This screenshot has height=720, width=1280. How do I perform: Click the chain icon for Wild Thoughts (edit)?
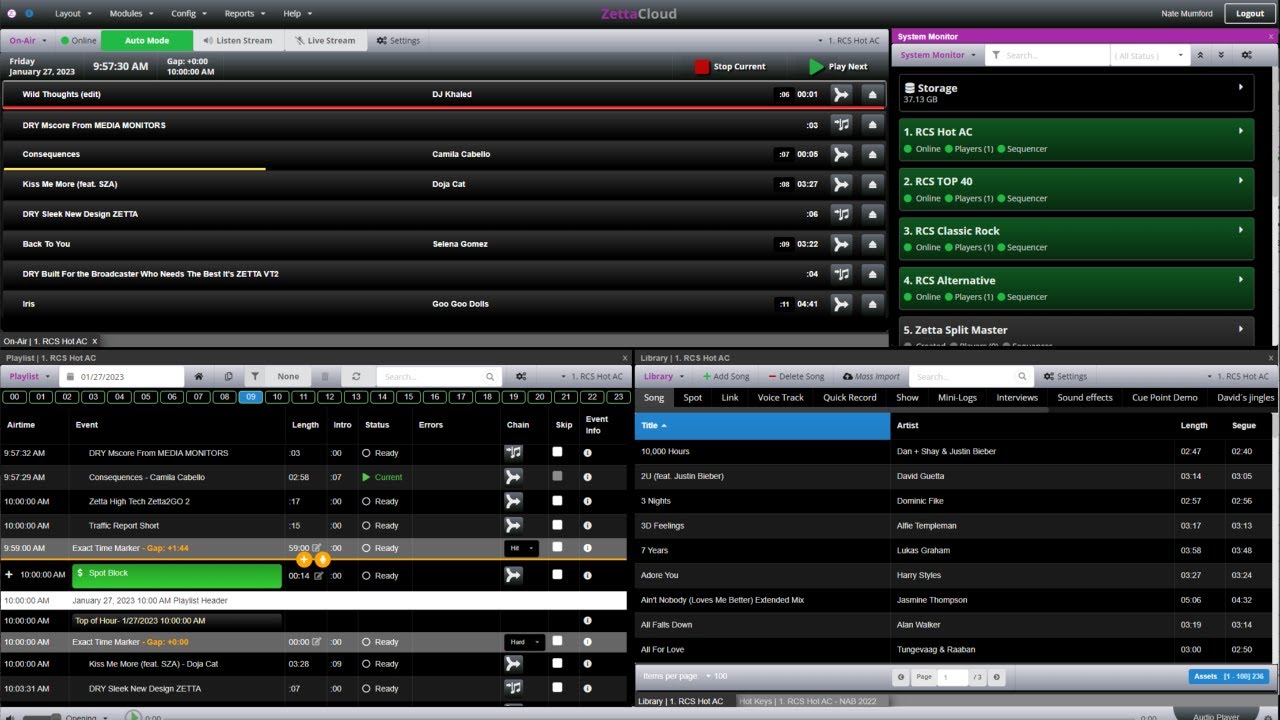tap(842, 94)
